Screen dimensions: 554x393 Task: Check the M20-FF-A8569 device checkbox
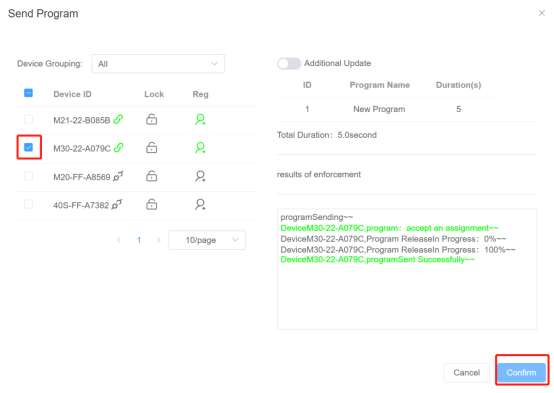29,176
